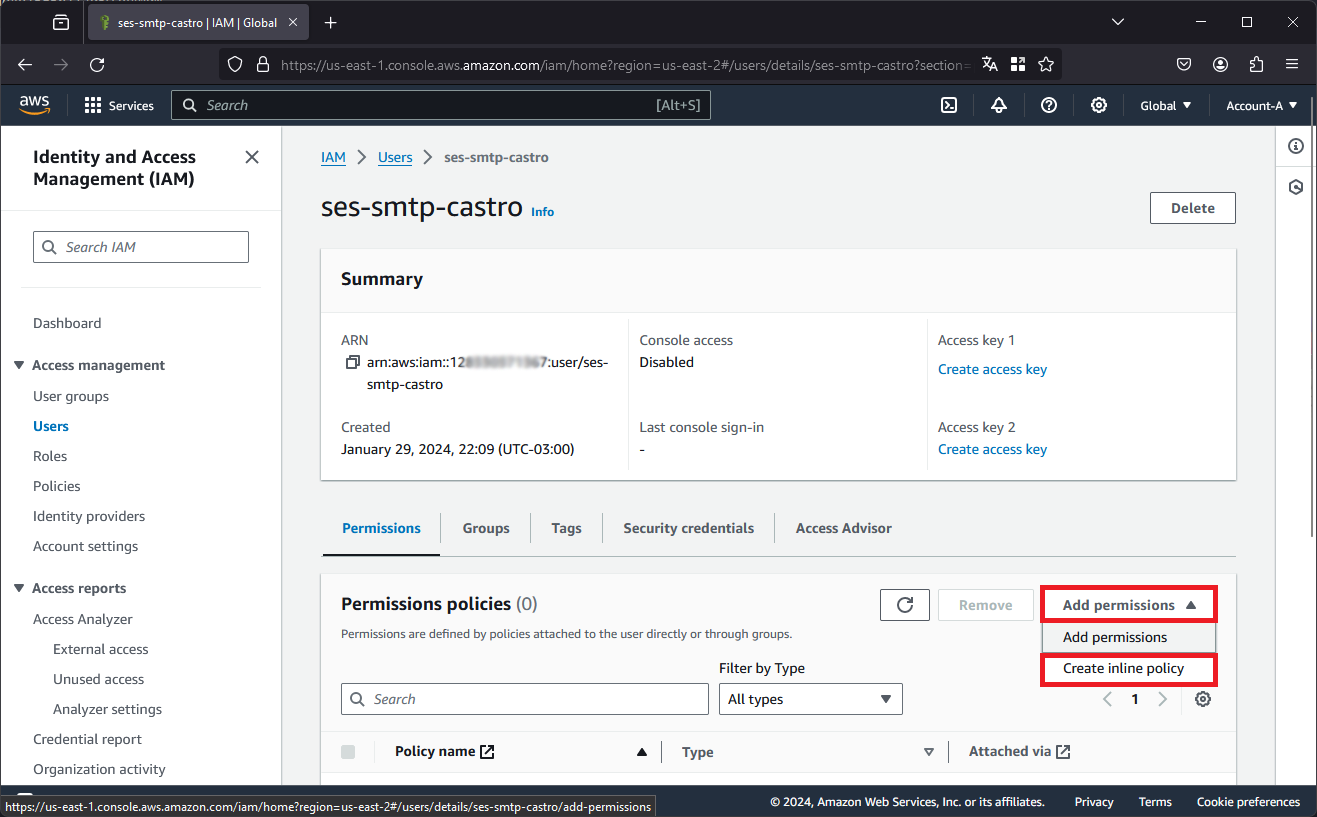The width and height of the screenshot is (1317, 817).
Task: Open Identity providers in sidebar
Action: pos(89,516)
